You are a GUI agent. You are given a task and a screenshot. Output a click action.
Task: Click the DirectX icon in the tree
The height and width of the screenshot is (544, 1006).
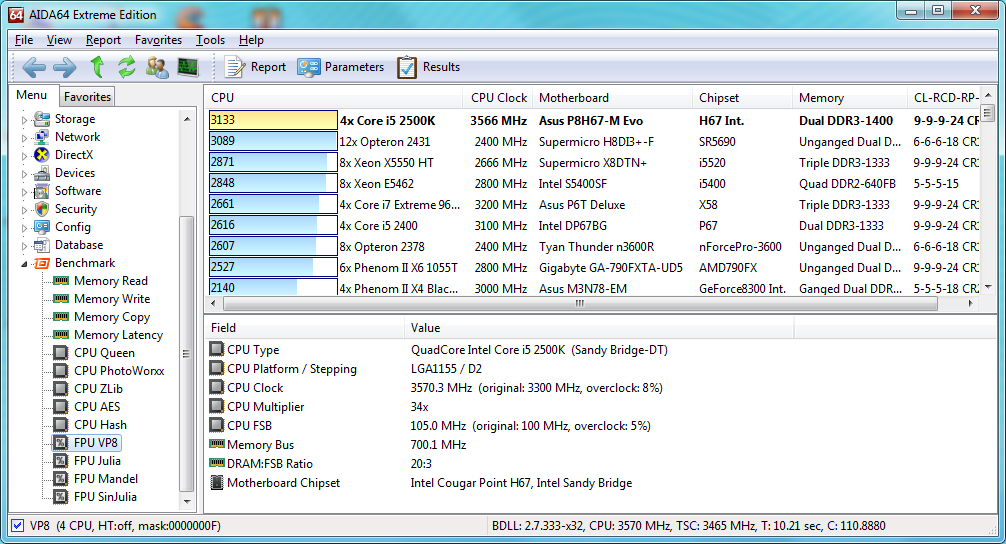[x=42, y=155]
